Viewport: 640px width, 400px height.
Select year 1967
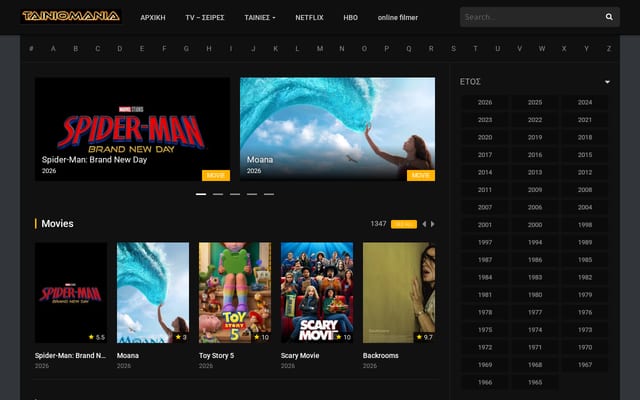point(585,365)
